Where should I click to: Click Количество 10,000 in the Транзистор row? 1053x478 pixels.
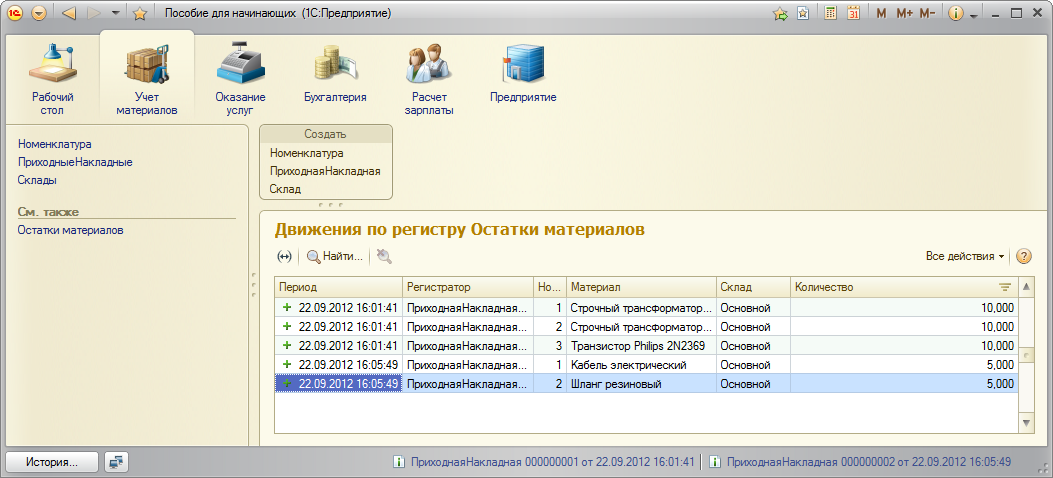(903, 345)
